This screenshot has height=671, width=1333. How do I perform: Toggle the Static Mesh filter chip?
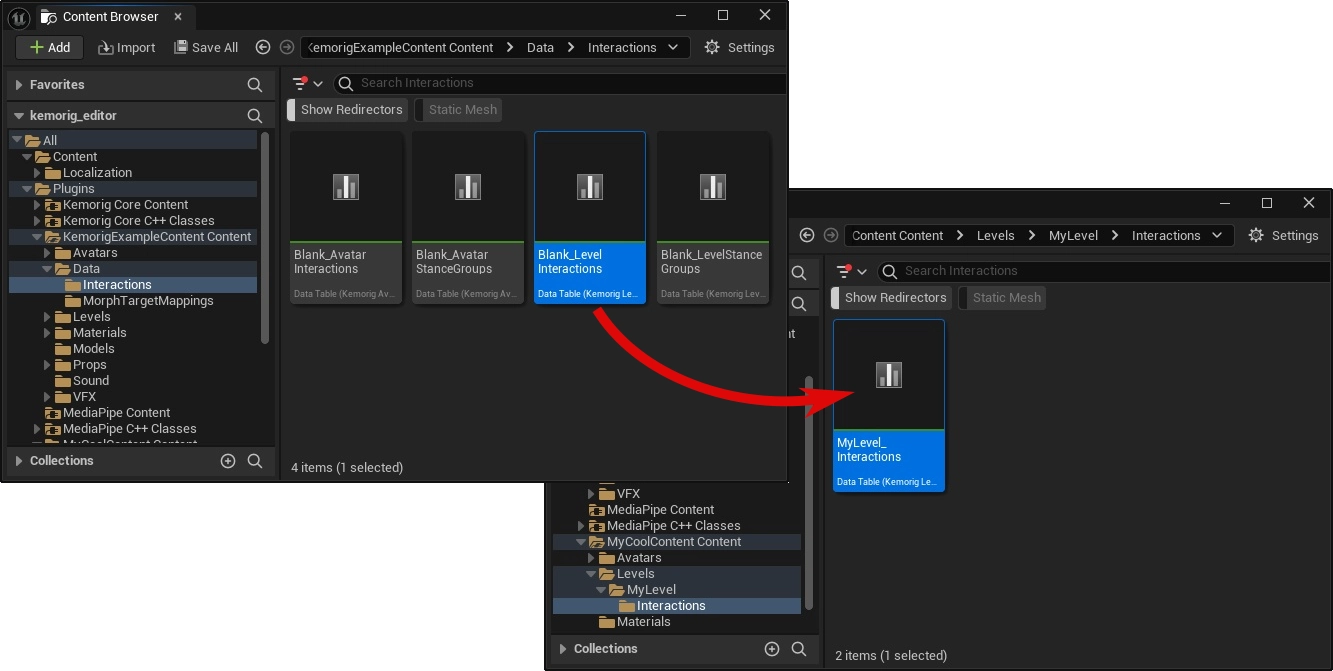pos(462,110)
